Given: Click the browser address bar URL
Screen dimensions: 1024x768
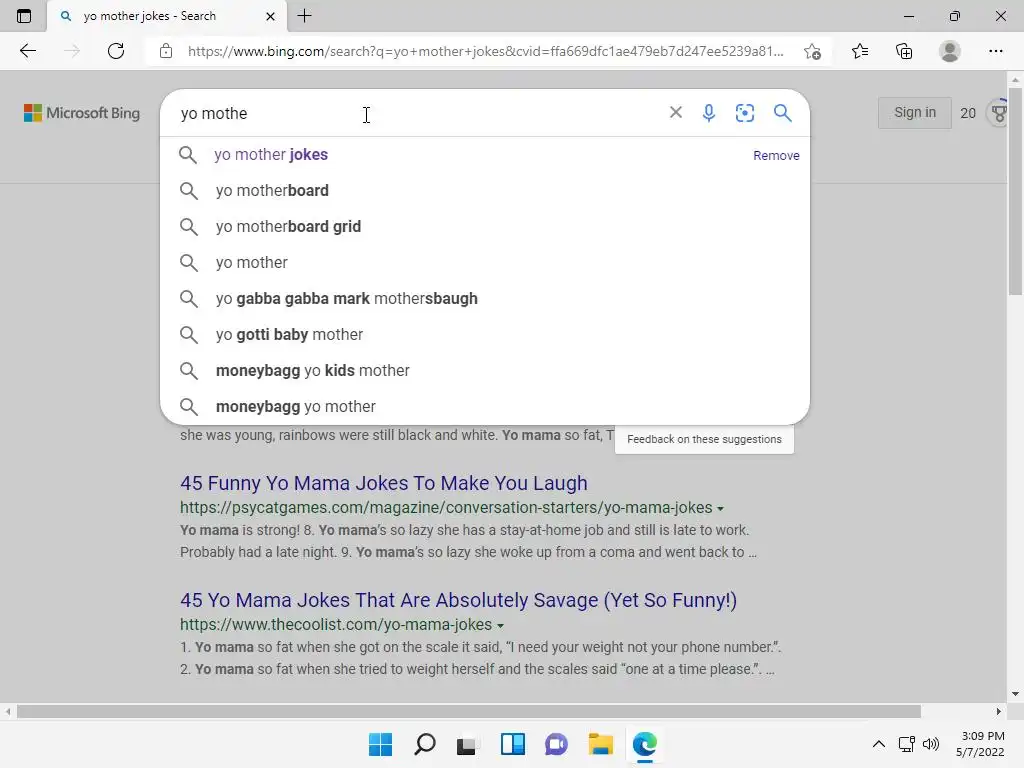Looking at the screenshot, I should tap(485, 51).
